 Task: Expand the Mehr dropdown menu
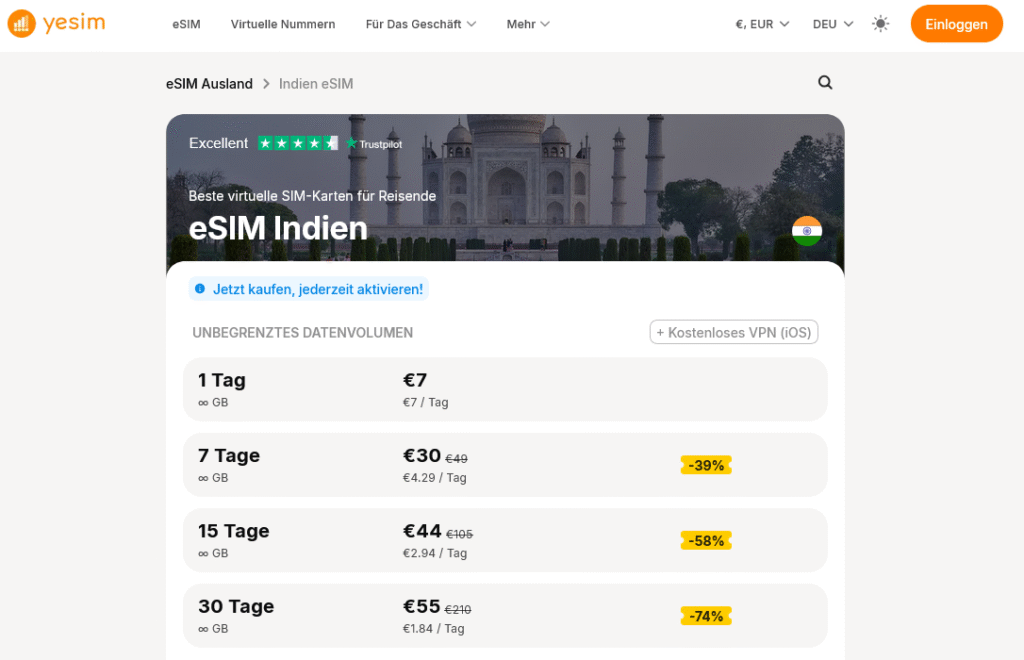pos(527,23)
